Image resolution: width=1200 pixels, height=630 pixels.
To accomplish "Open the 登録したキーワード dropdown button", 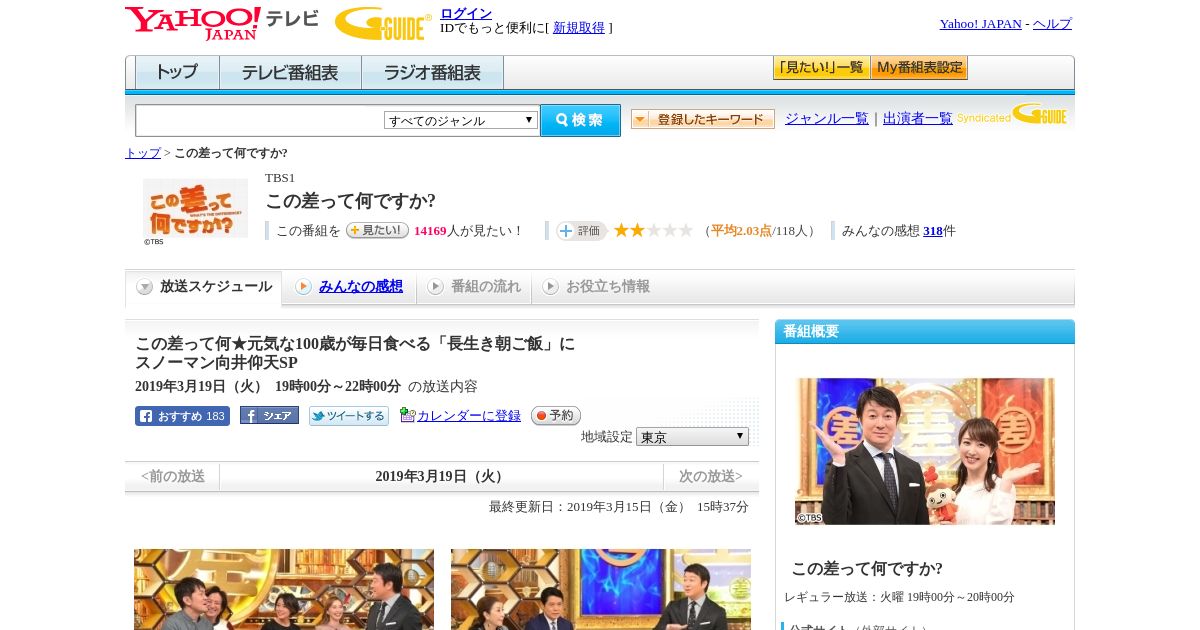I will 703,119.
